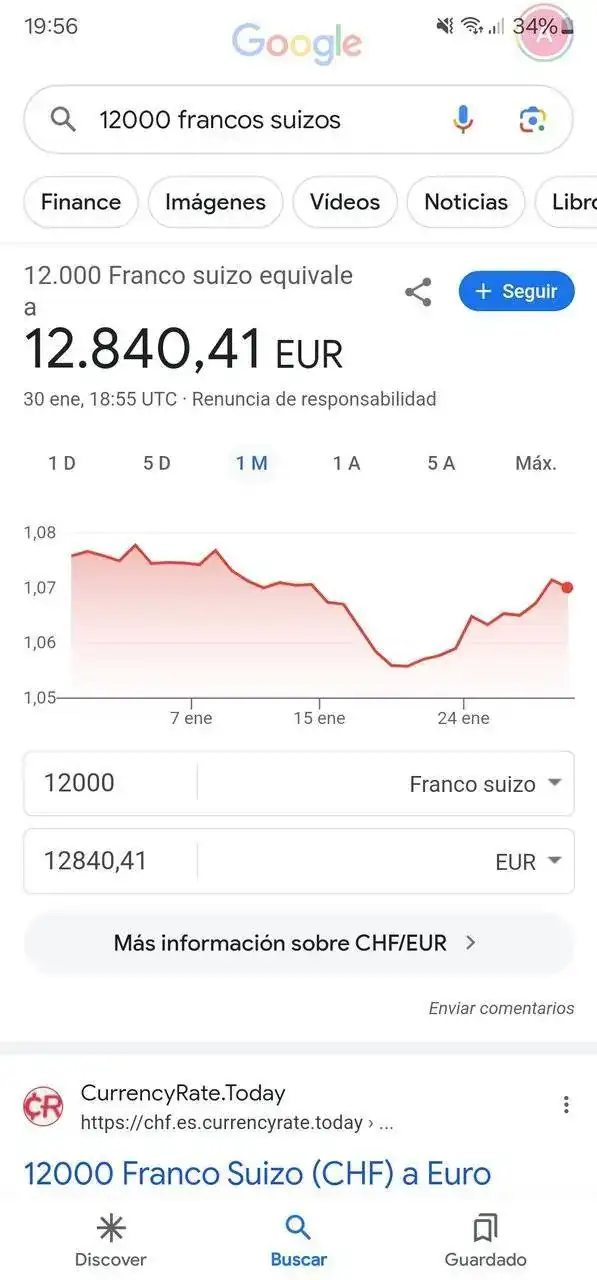597x1280 pixels.
Task: Tap the microphone voice search icon
Action: click(462, 120)
